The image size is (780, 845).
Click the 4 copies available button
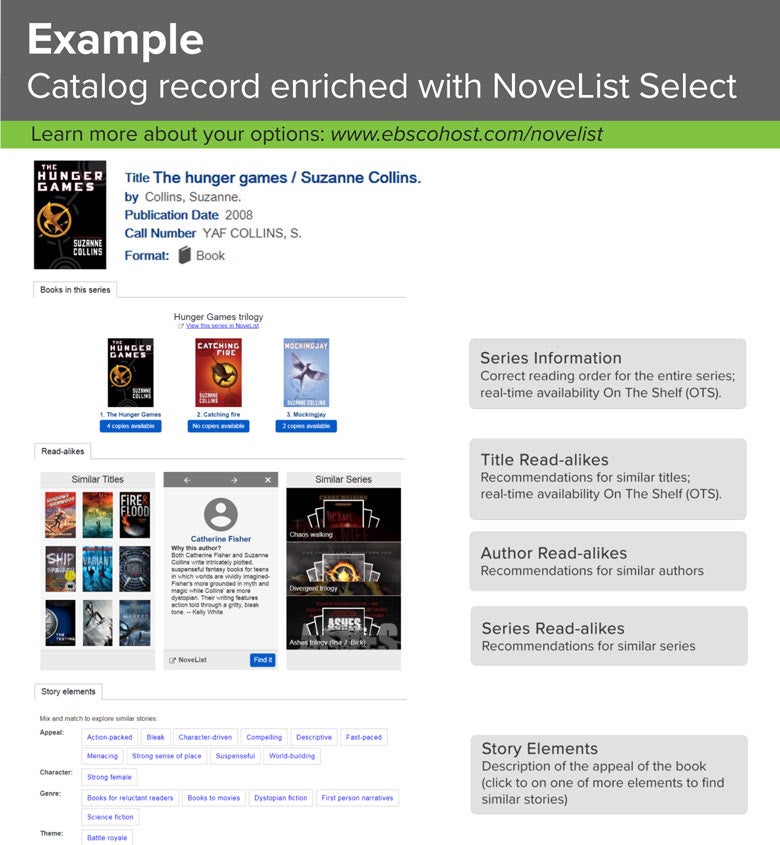(x=130, y=426)
